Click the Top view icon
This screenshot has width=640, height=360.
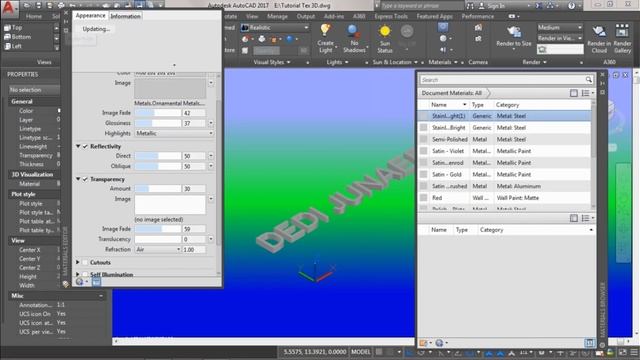(x=7, y=28)
